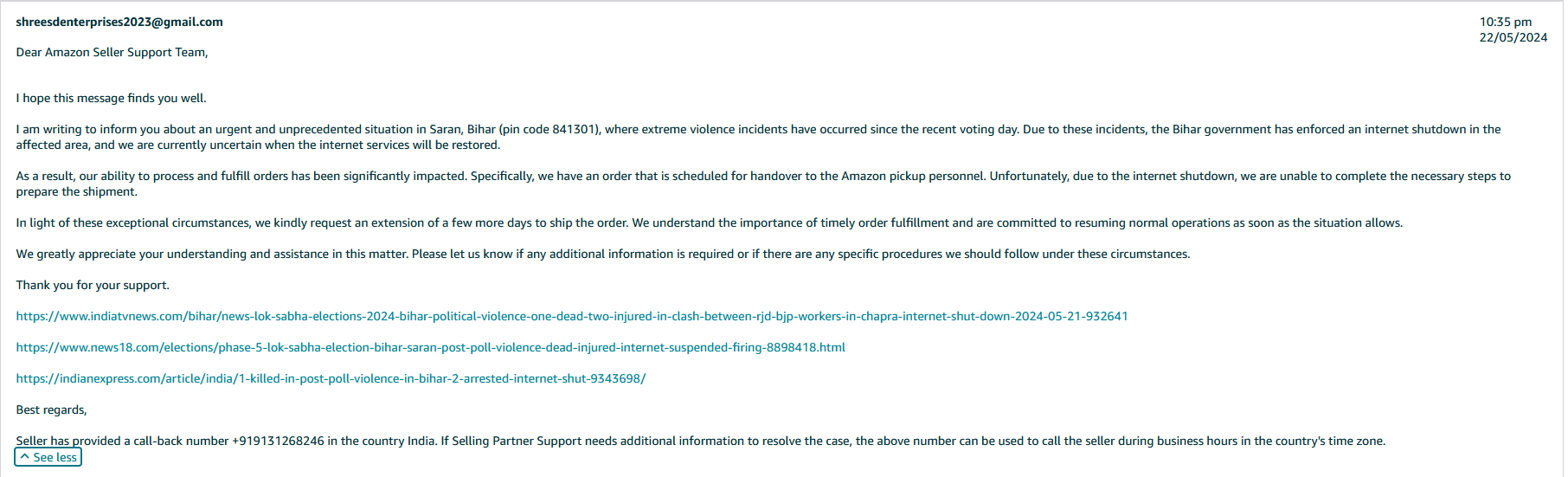
Task: Click paragraph starting I am writing to inform
Action: (759, 137)
